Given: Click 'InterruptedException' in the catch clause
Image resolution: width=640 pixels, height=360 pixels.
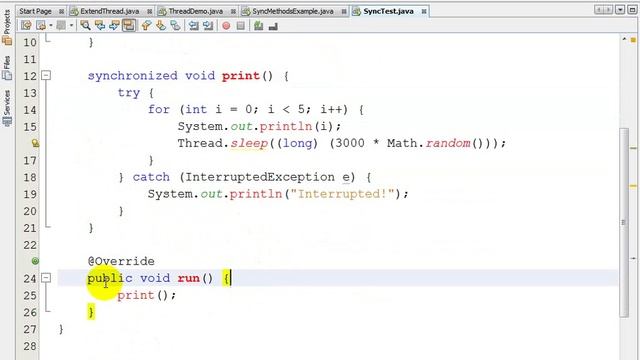Looking at the screenshot, I should 260,177.
